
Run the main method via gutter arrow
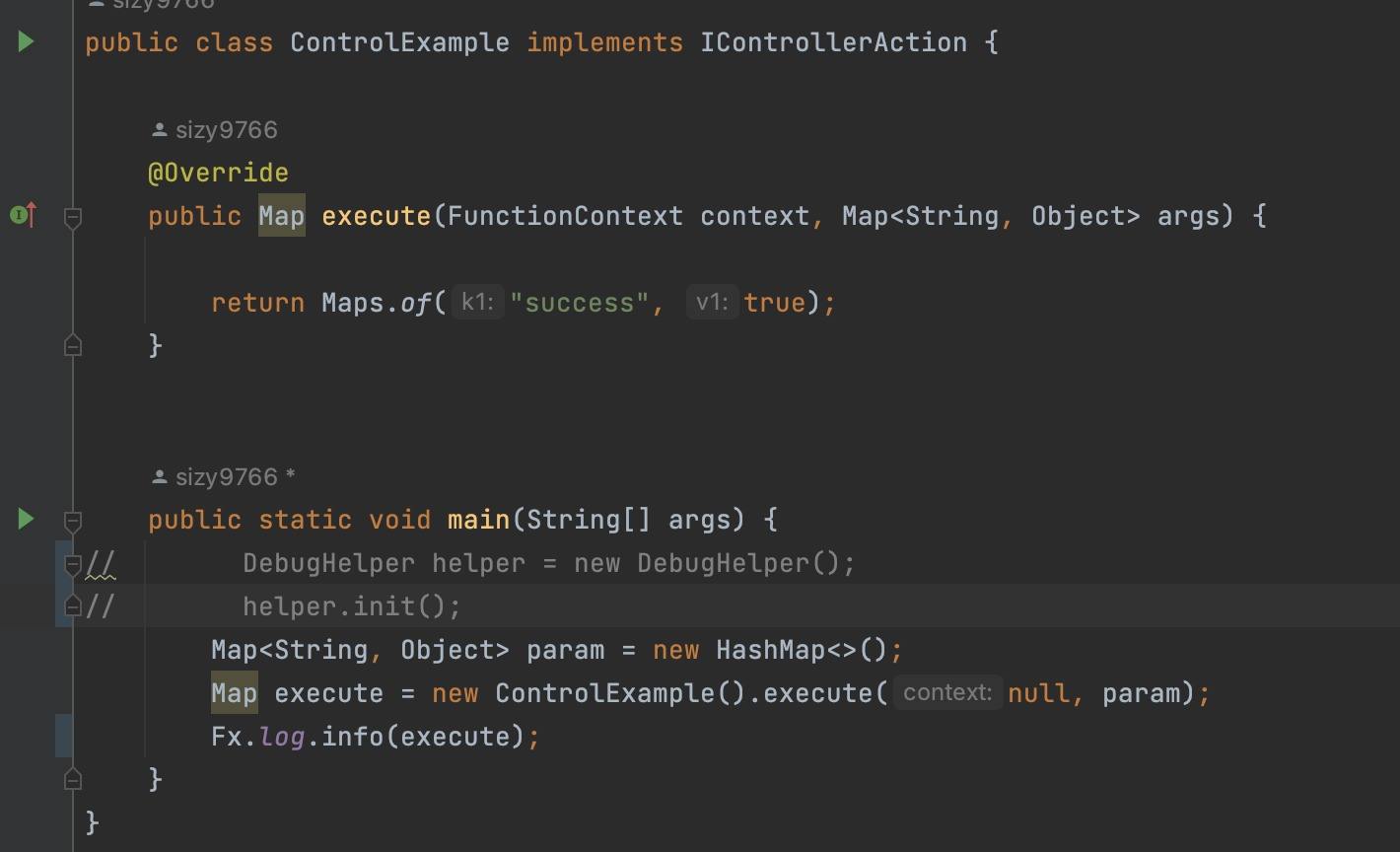(x=26, y=519)
